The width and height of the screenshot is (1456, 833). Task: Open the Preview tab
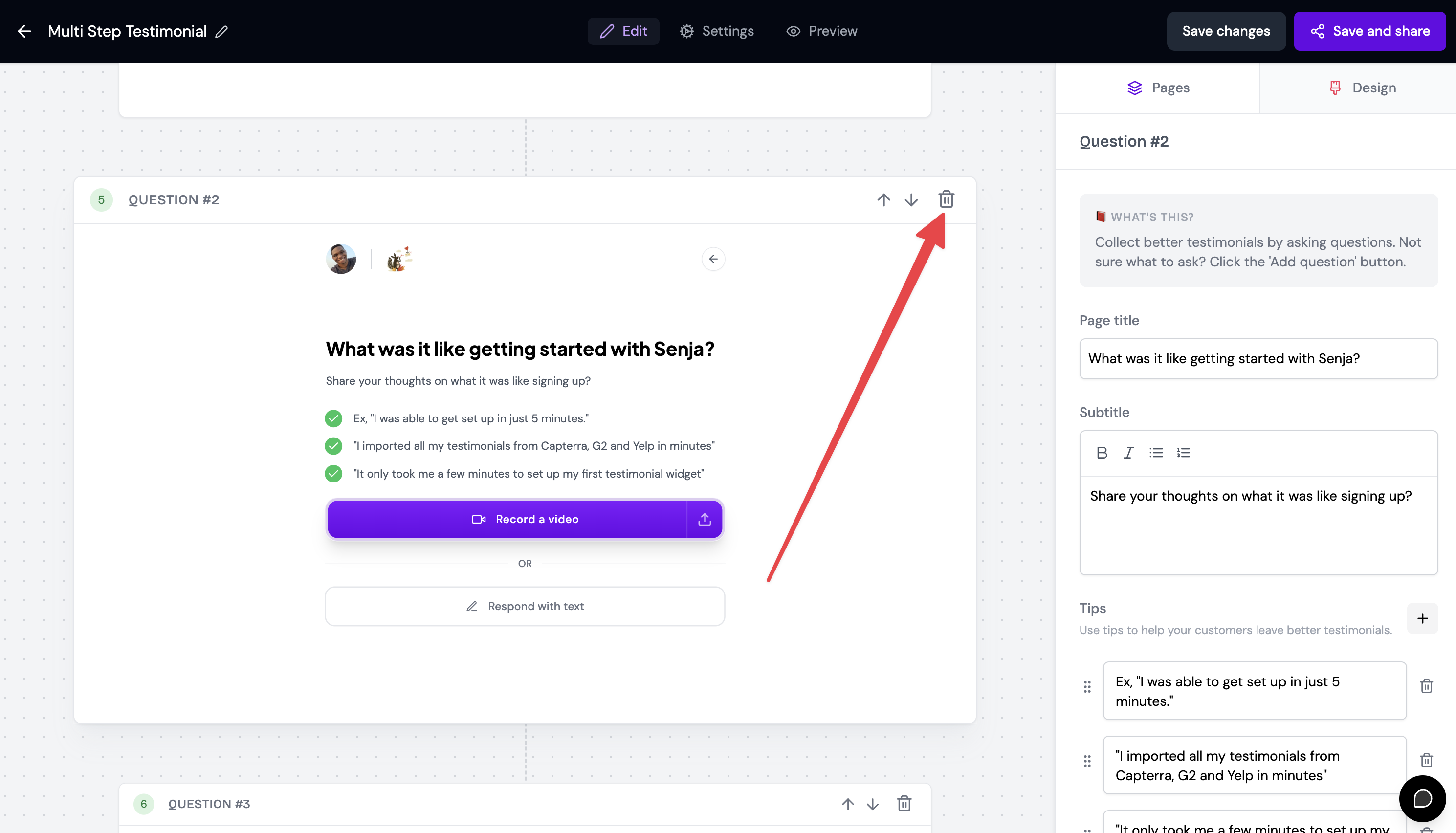(x=821, y=31)
